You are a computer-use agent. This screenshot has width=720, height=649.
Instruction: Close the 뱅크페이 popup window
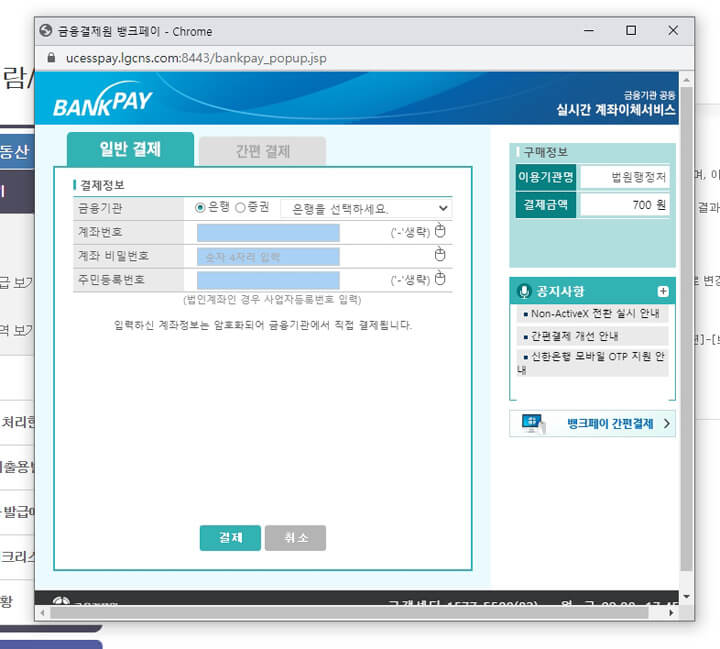[673, 31]
